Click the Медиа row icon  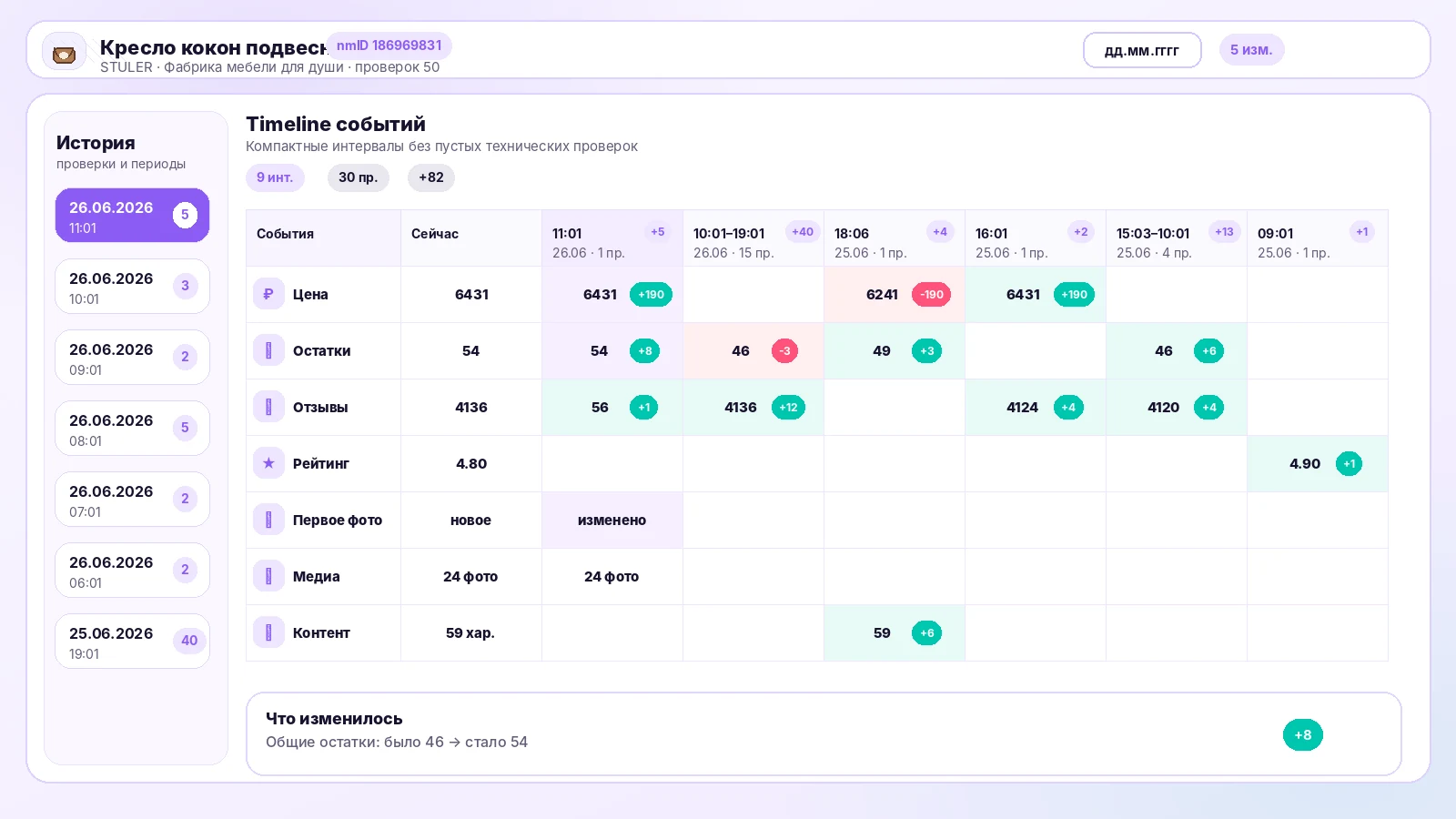[x=268, y=576]
